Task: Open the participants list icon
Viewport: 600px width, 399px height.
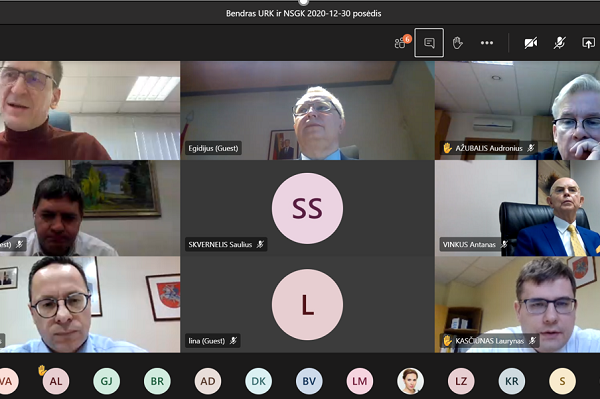Action: pos(400,43)
